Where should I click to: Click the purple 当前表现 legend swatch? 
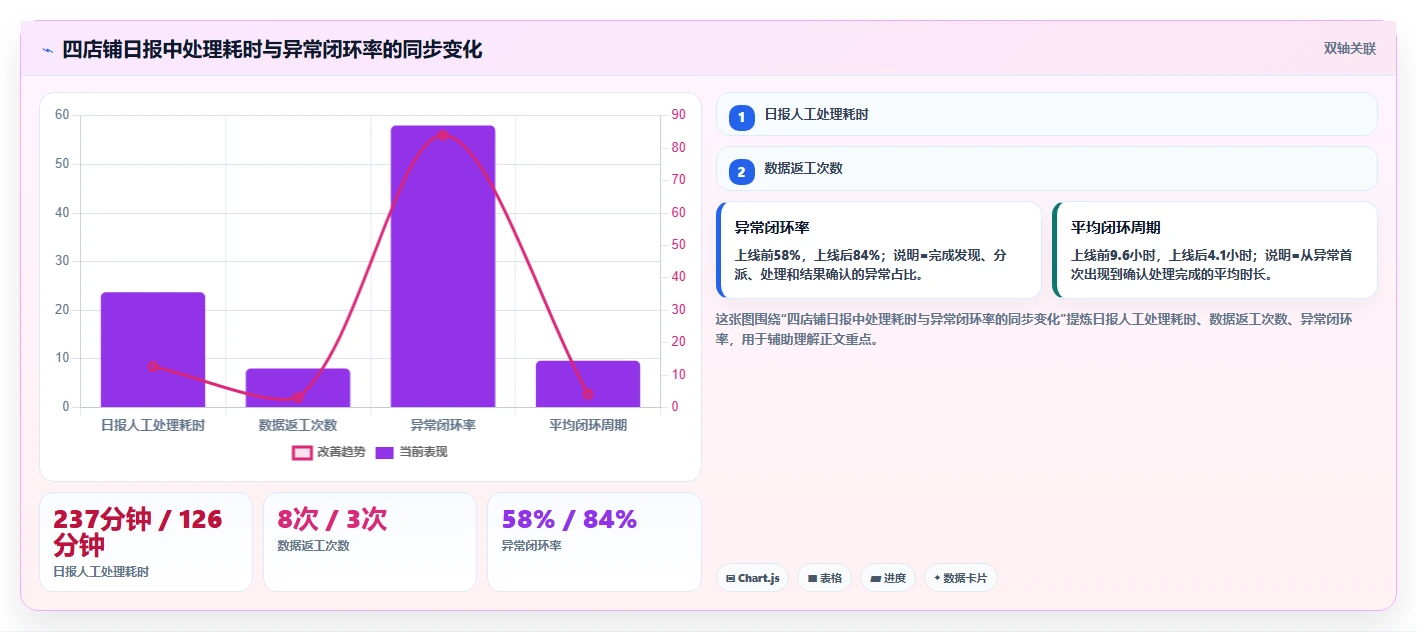click(x=385, y=452)
